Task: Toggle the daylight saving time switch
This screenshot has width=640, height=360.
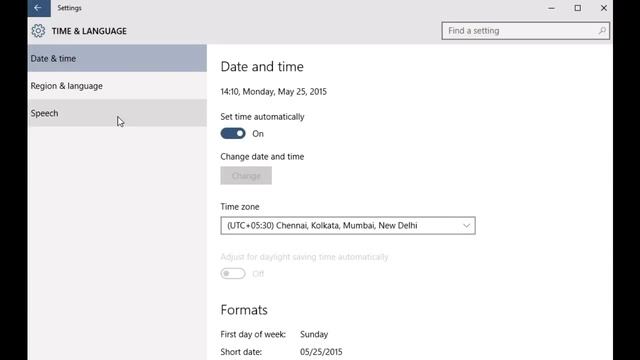Action: coord(233,273)
